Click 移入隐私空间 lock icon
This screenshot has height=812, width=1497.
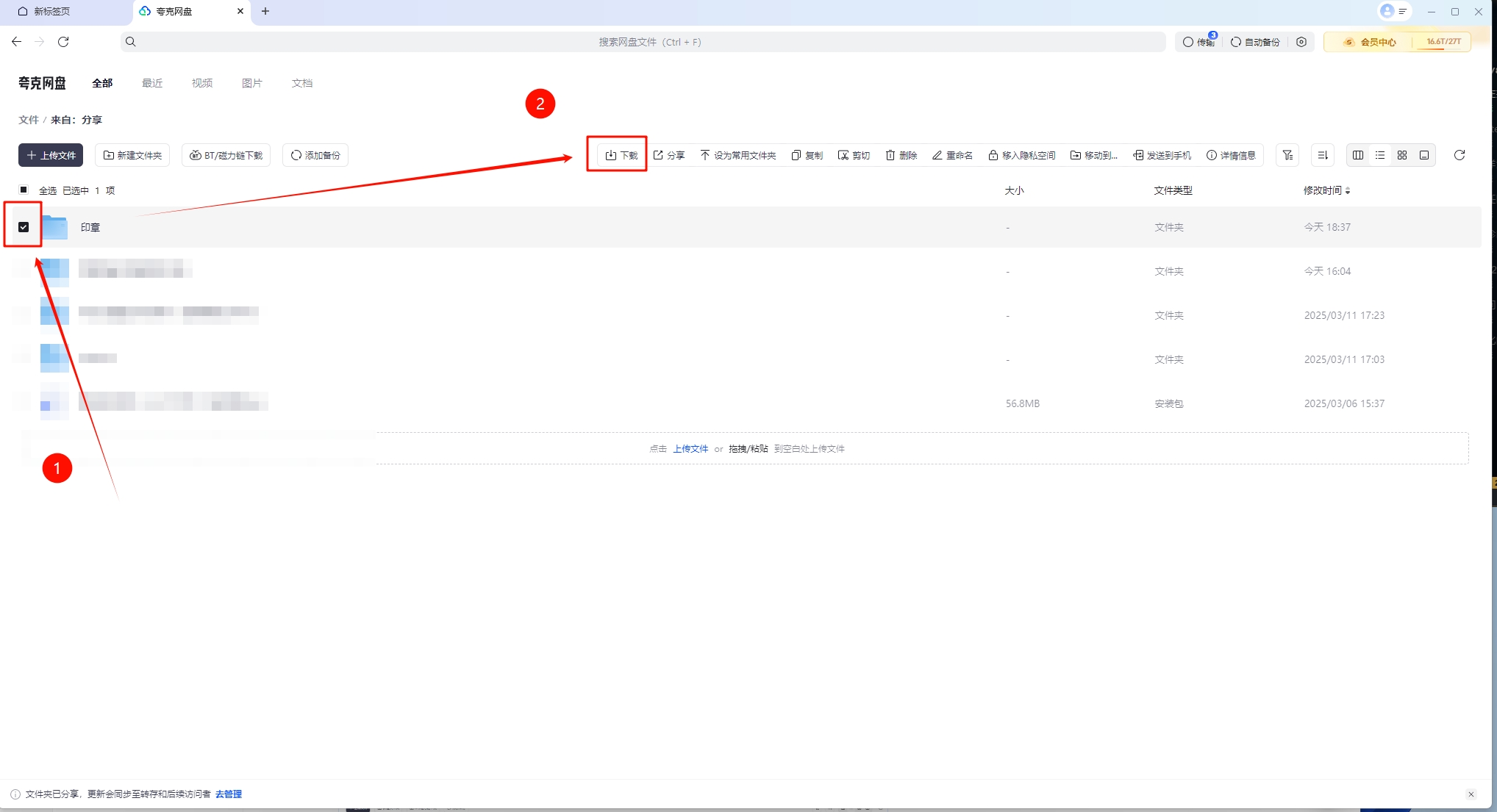tap(993, 155)
